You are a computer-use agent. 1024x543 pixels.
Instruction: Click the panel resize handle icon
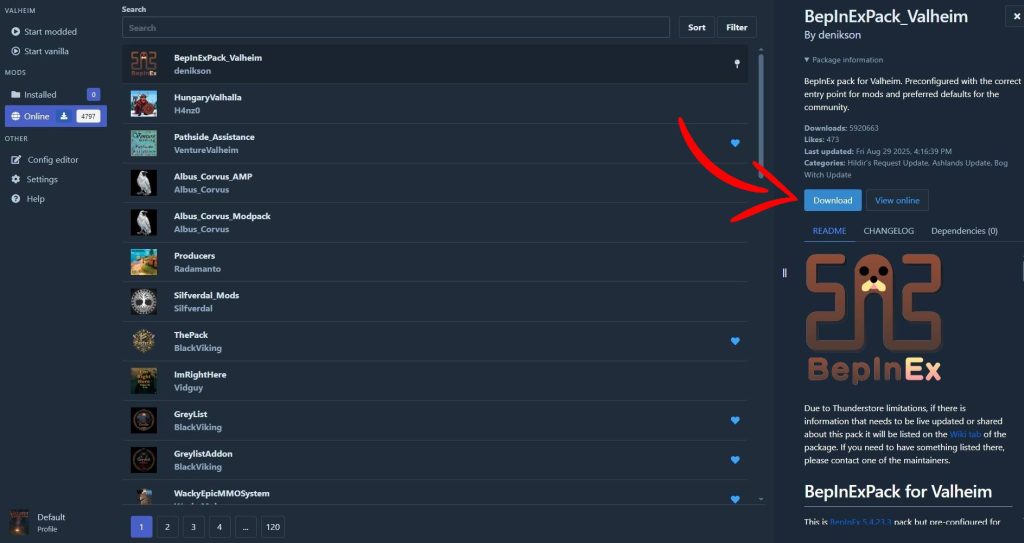pyautogui.click(x=784, y=272)
